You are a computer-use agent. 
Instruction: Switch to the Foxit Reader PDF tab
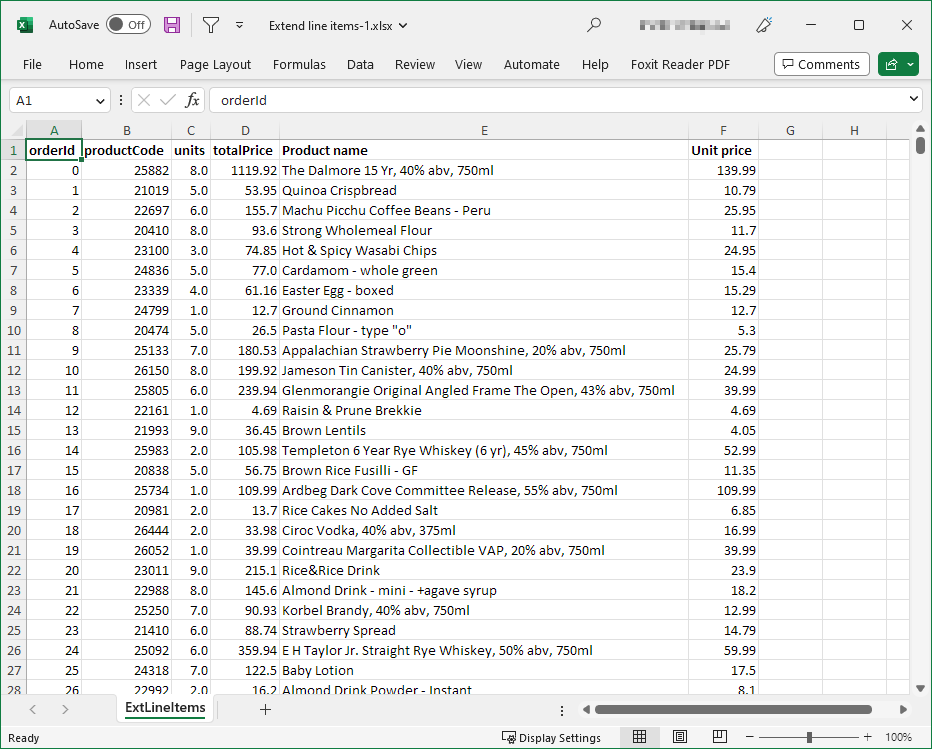[680, 64]
